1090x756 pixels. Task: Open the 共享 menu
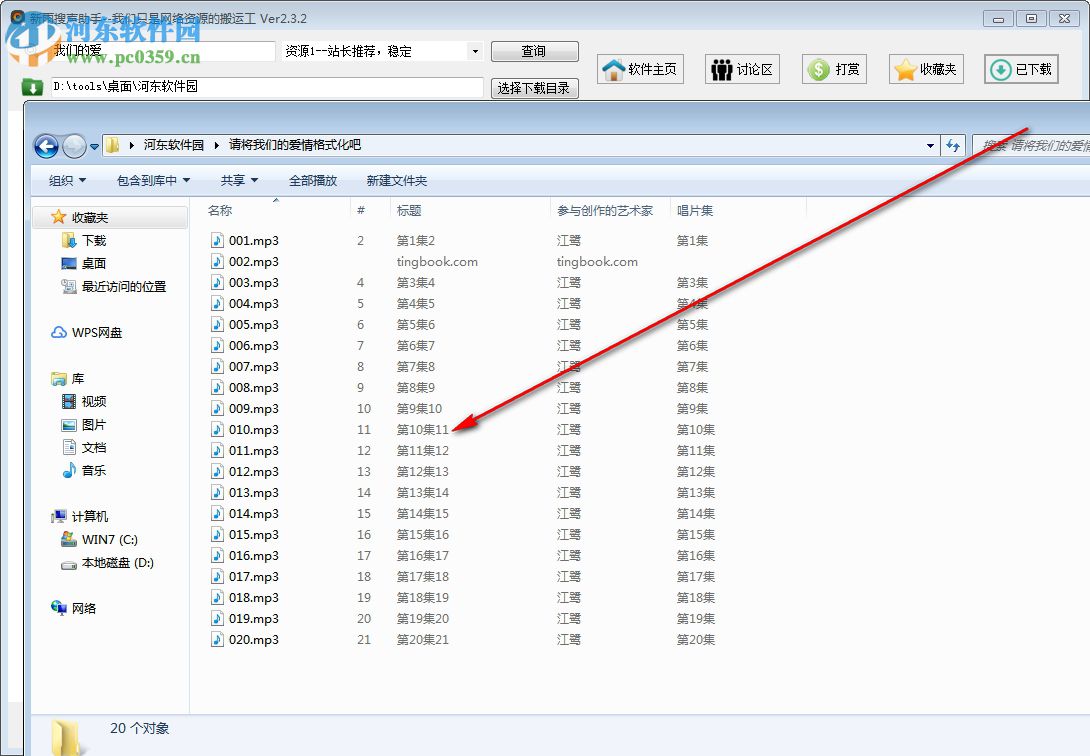pyautogui.click(x=239, y=181)
